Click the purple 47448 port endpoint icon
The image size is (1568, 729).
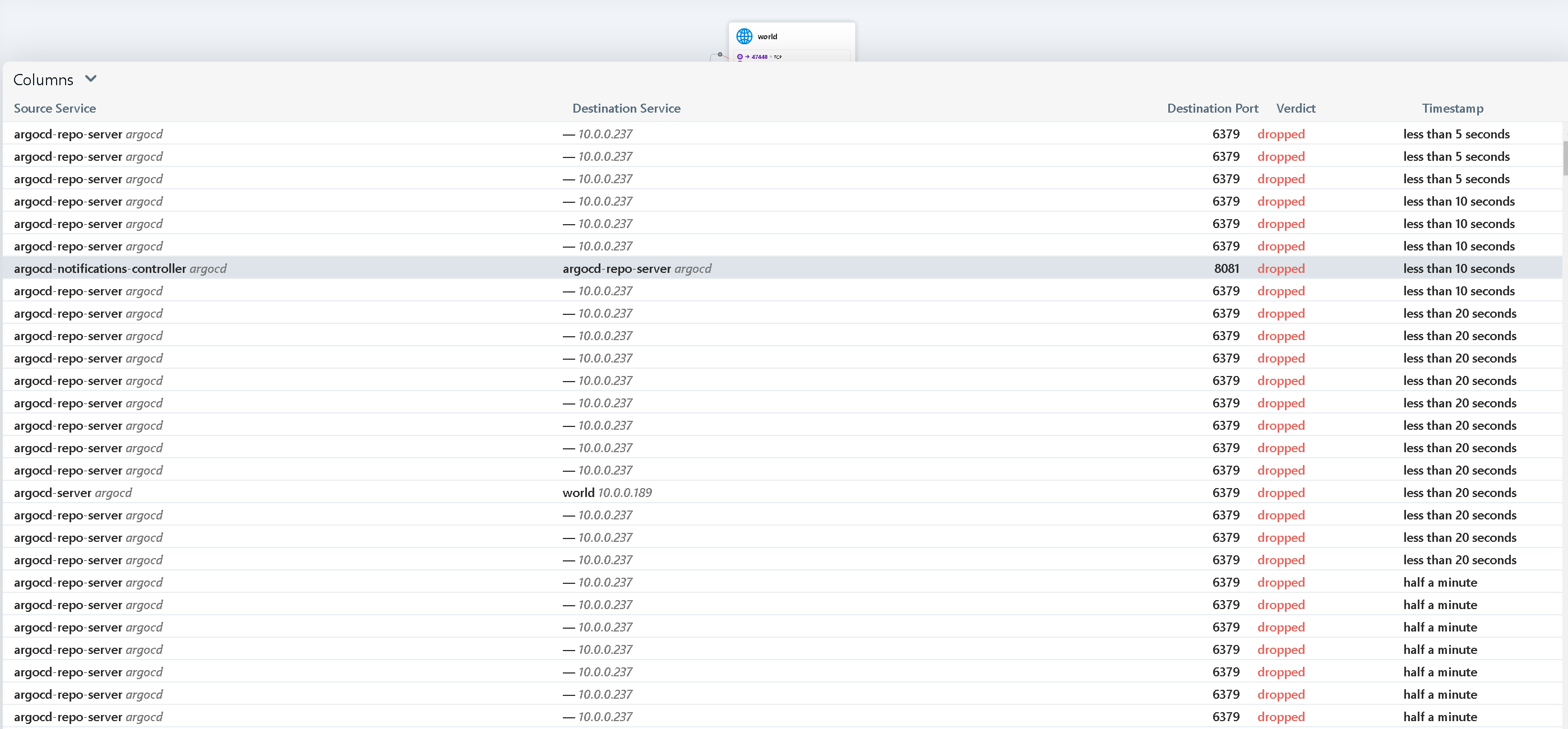pos(740,57)
